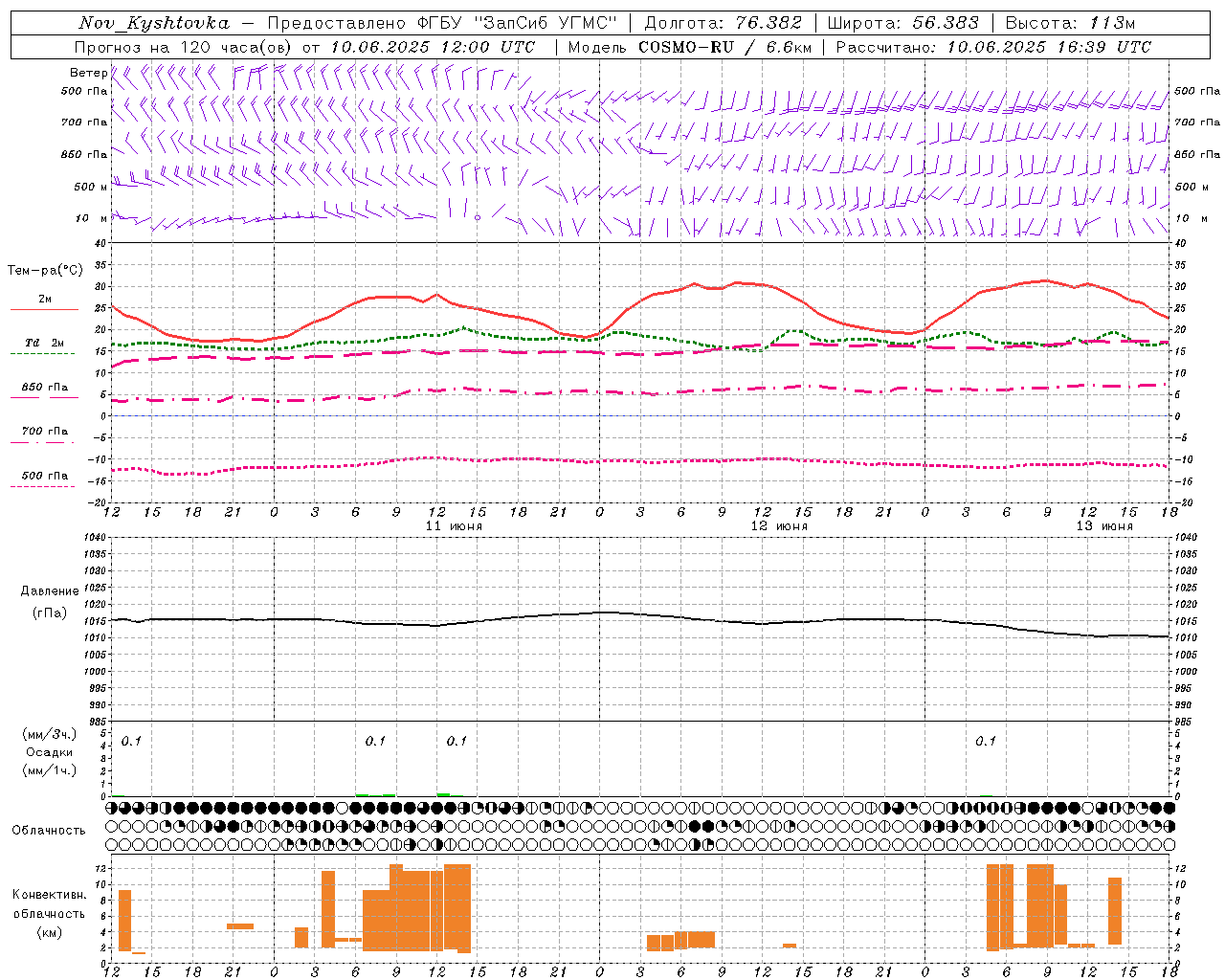
Task: Select the elevation text Высота: 113м
Action: tap(1070, 23)
